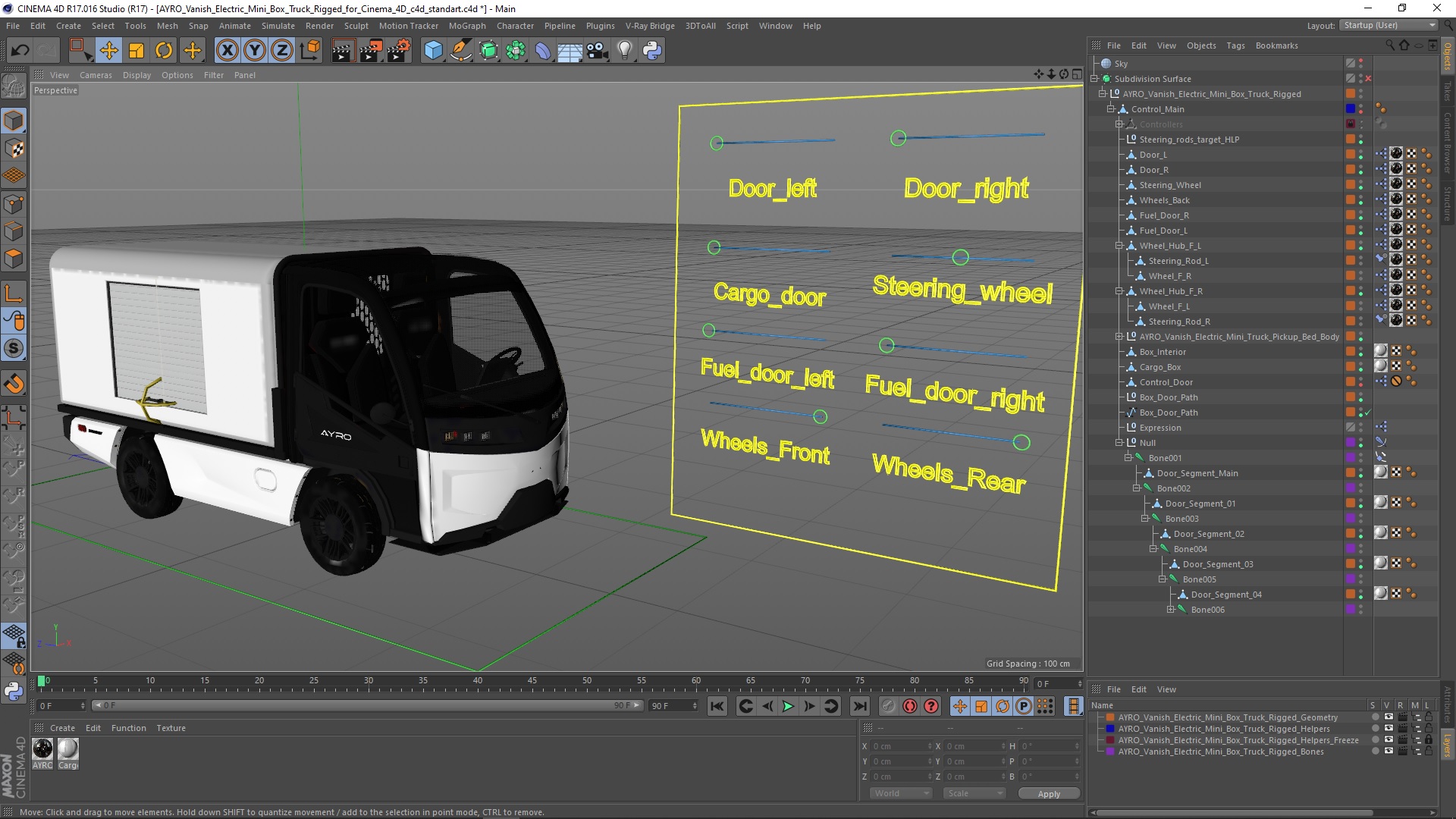This screenshot has height=819, width=1456.
Task: Toggle the Y axis lock
Action: (x=255, y=51)
